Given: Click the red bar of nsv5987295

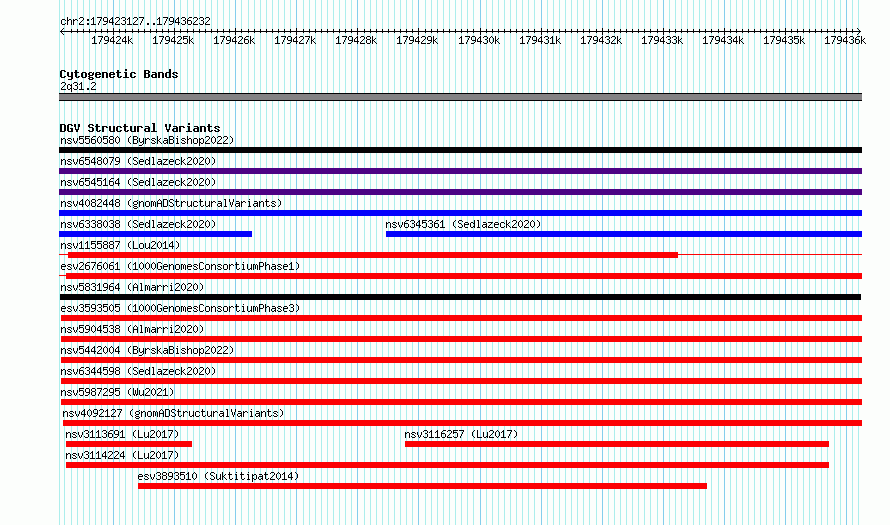Looking at the screenshot, I should click(461, 402).
